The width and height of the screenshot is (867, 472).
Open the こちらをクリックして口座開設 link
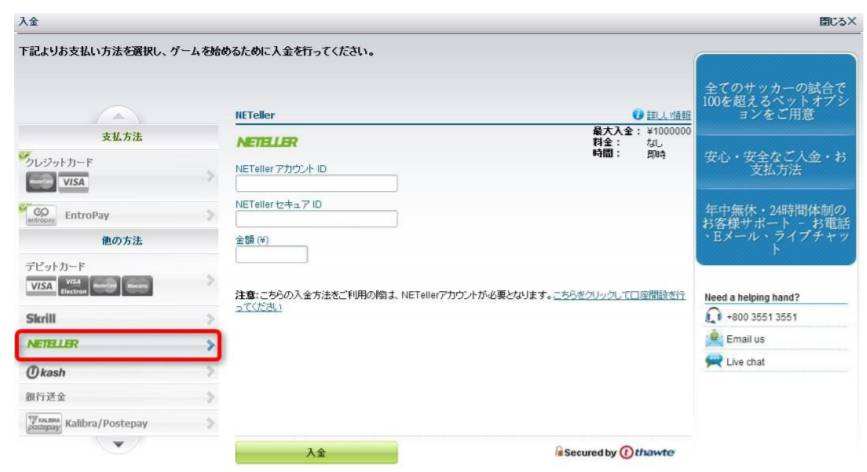[460, 301]
